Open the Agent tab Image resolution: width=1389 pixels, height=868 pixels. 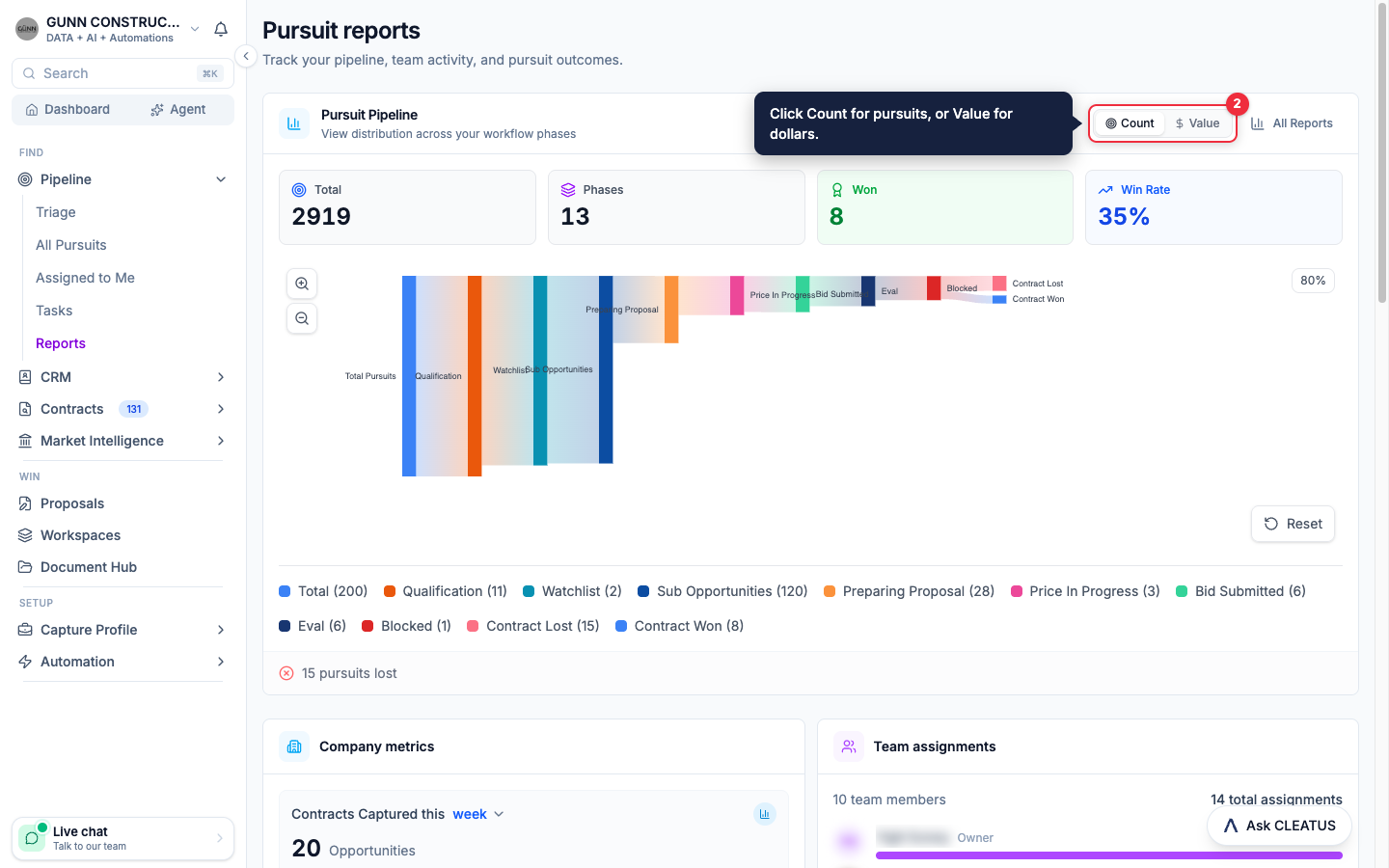coord(178,110)
